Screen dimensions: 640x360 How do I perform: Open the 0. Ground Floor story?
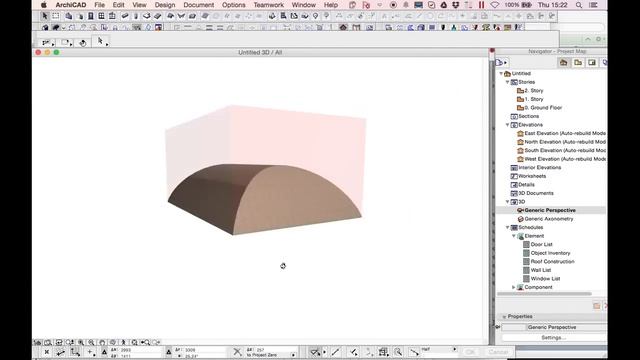pyautogui.click(x=543, y=108)
